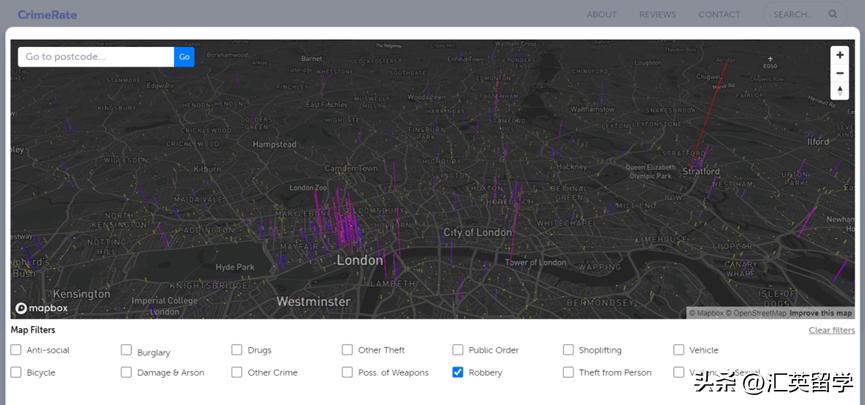Screen dimensions: 865x405
Task: Open the ABOUT menu item
Action: (602, 15)
